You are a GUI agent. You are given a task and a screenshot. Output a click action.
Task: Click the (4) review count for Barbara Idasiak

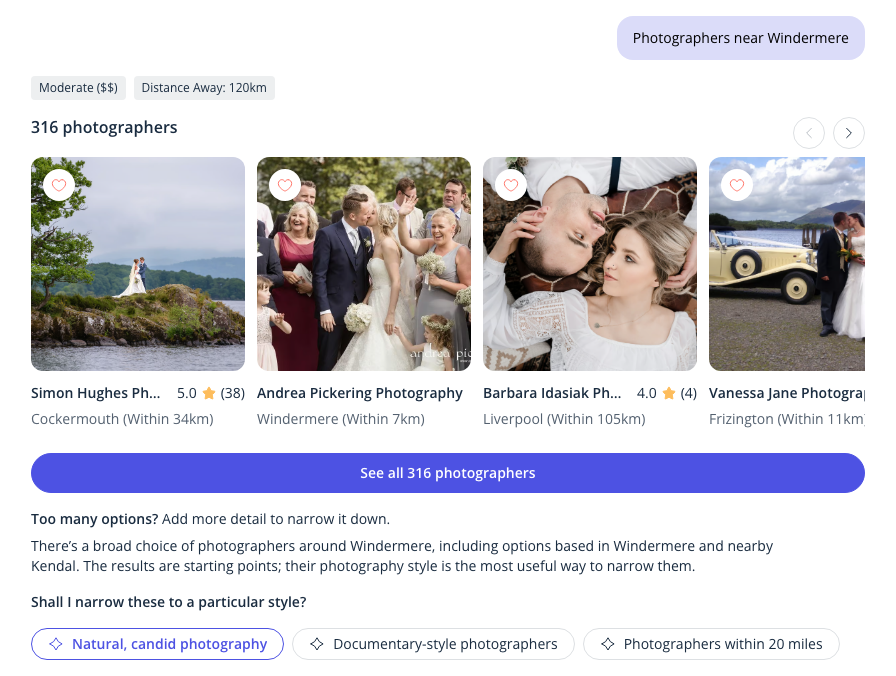689,393
